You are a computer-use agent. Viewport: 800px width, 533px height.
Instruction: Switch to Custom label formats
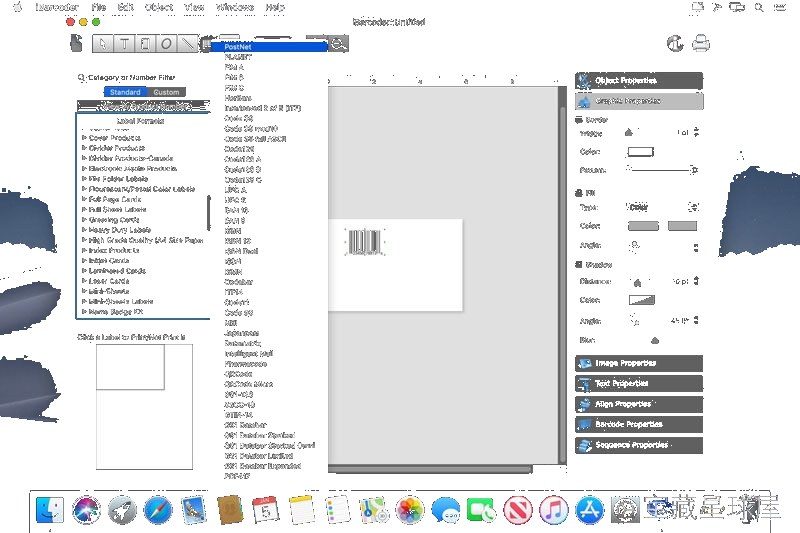(x=166, y=92)
